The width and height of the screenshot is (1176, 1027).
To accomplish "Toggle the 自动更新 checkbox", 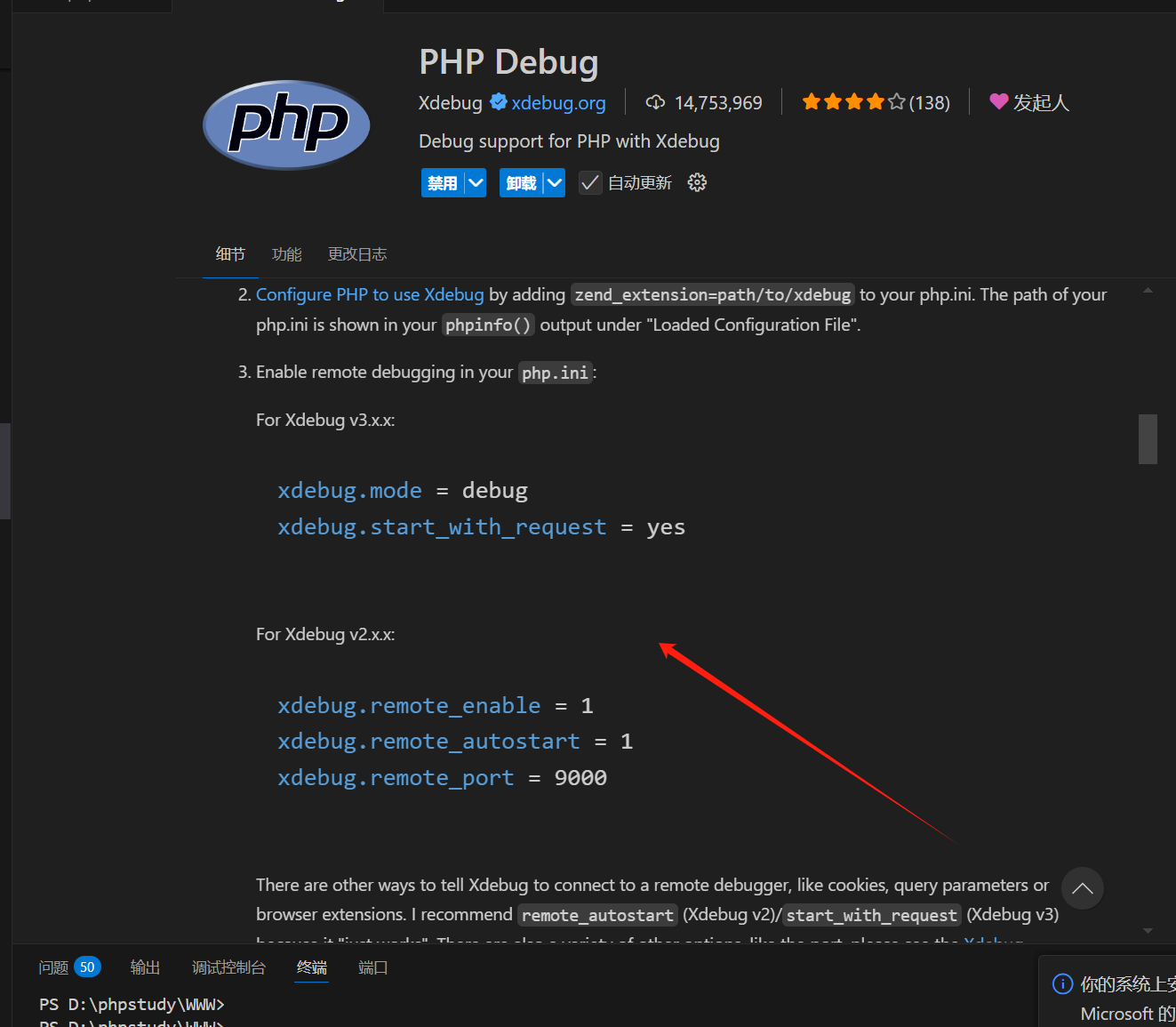I will point(590,183).
